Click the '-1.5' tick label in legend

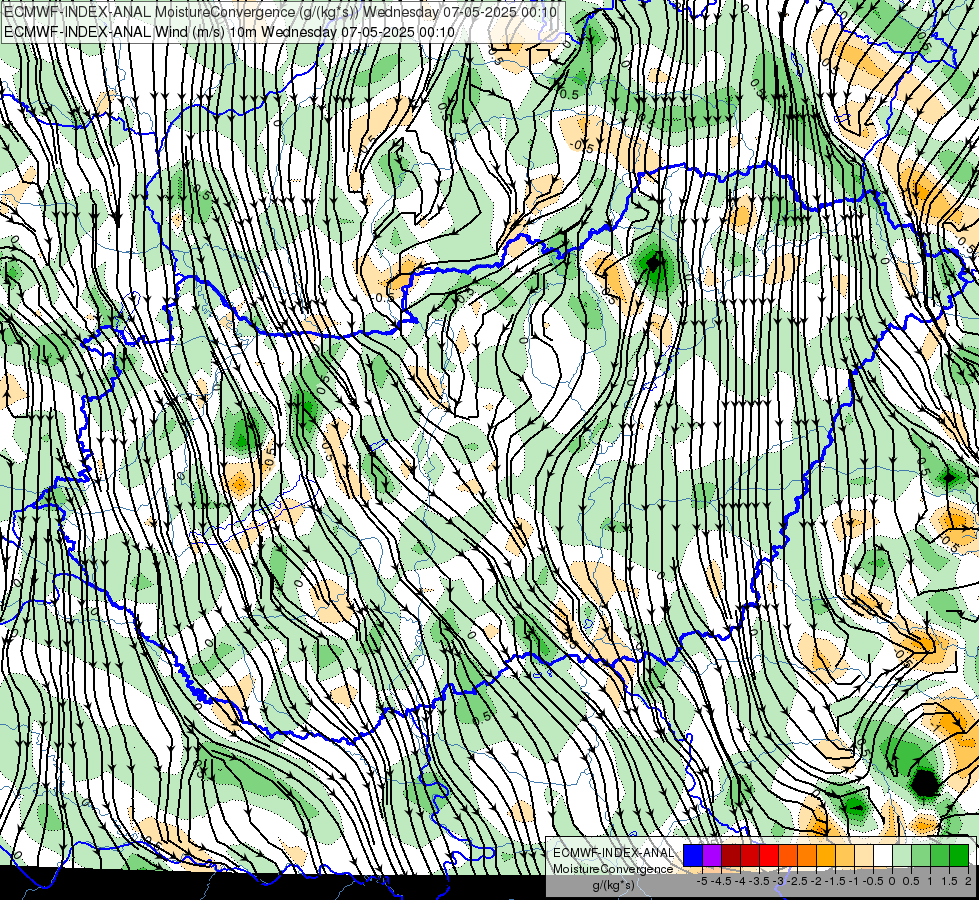pyautogui.click(x=835, y=881)
